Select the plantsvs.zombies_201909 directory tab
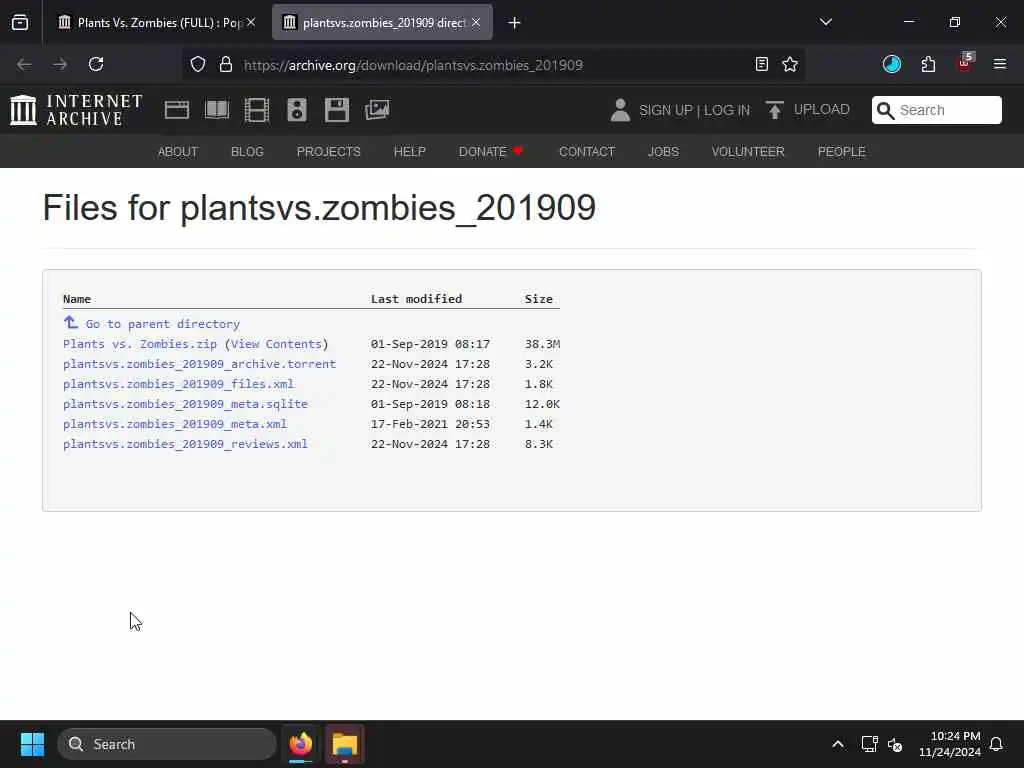Image resolution: width=1024 pixels, height=768 pixels. point(382,22)
